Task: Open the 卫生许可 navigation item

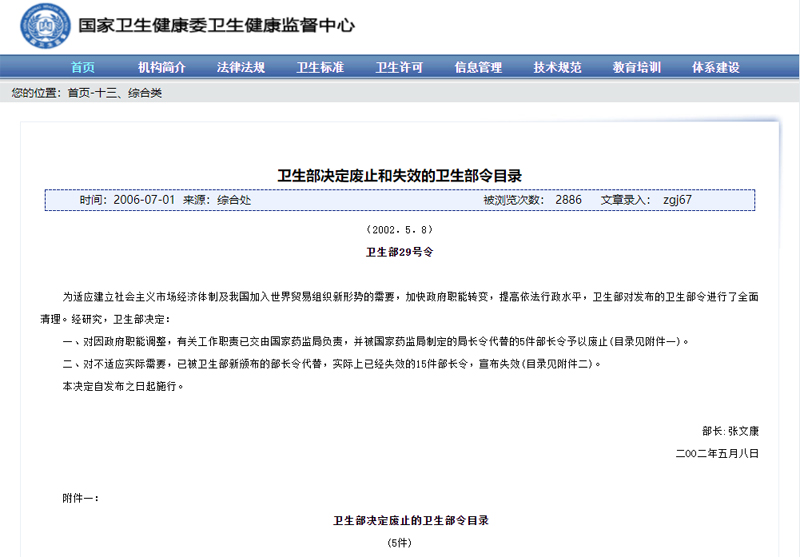Action: (399, 68)
